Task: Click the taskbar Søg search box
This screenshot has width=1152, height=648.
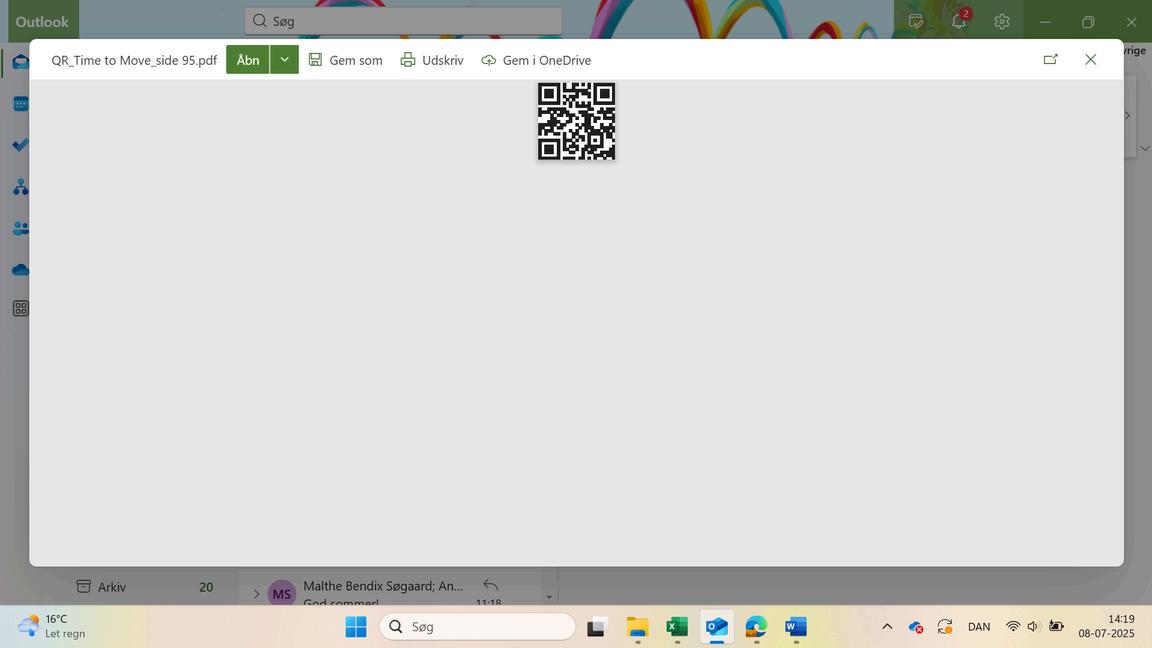Action: (x=478, y=627)
